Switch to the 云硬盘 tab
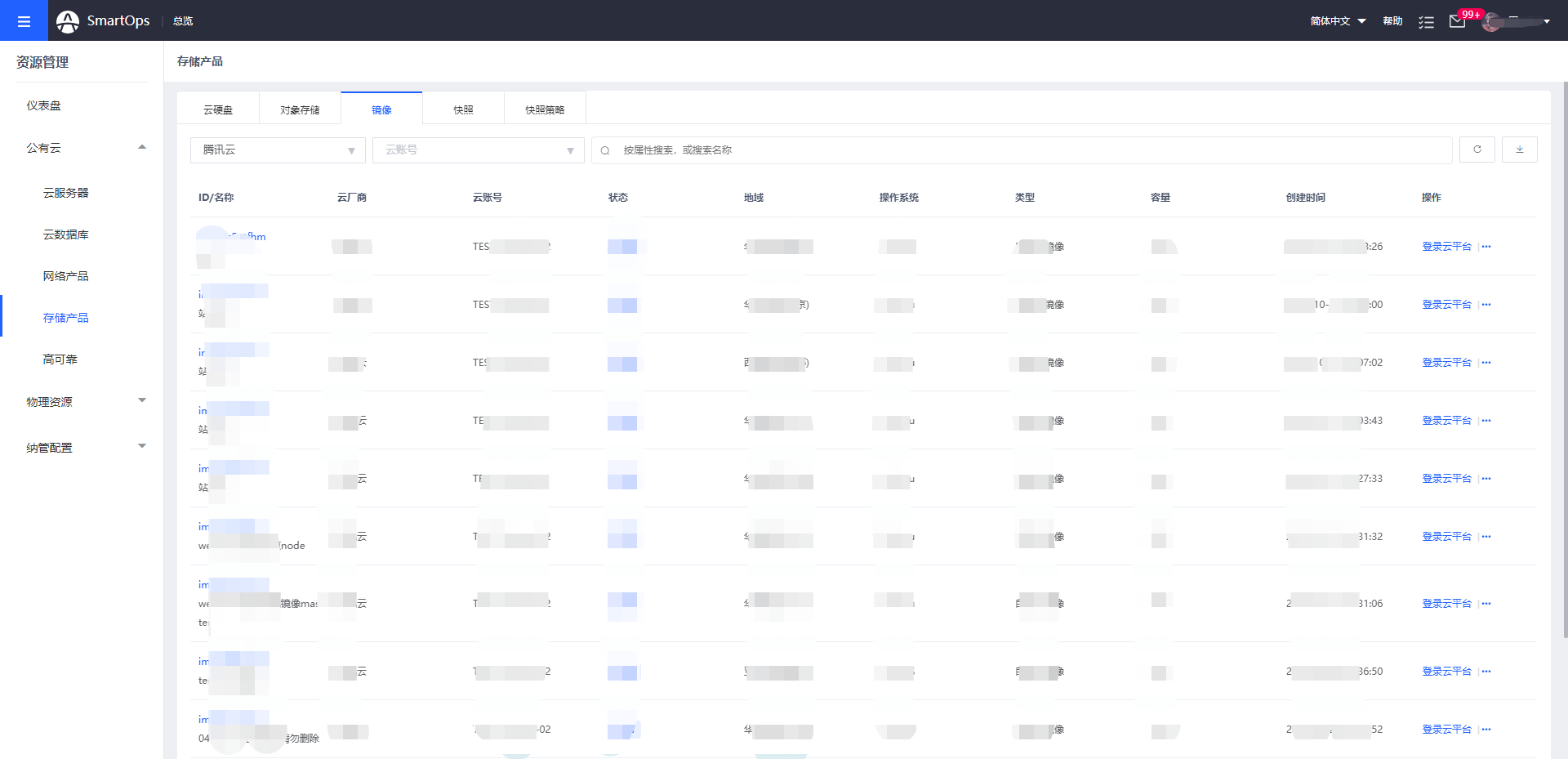Screen dimensions: 1568x759 point(218,109)
